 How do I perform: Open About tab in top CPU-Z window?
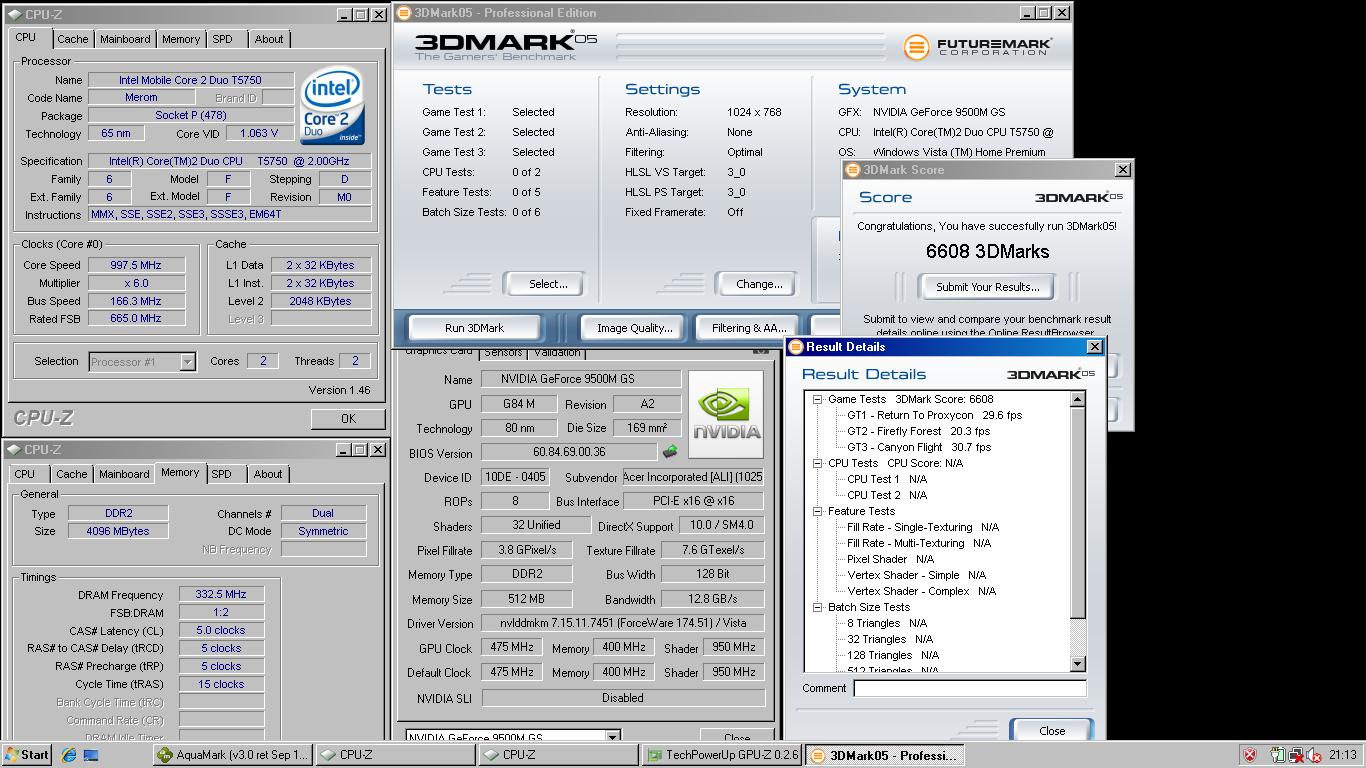[268, 39]
